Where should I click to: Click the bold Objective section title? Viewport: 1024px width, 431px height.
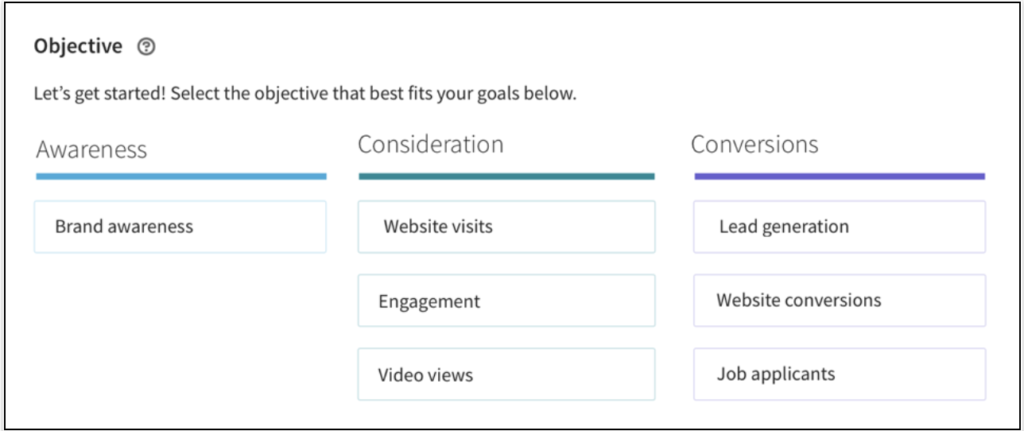tap(78, 46)
